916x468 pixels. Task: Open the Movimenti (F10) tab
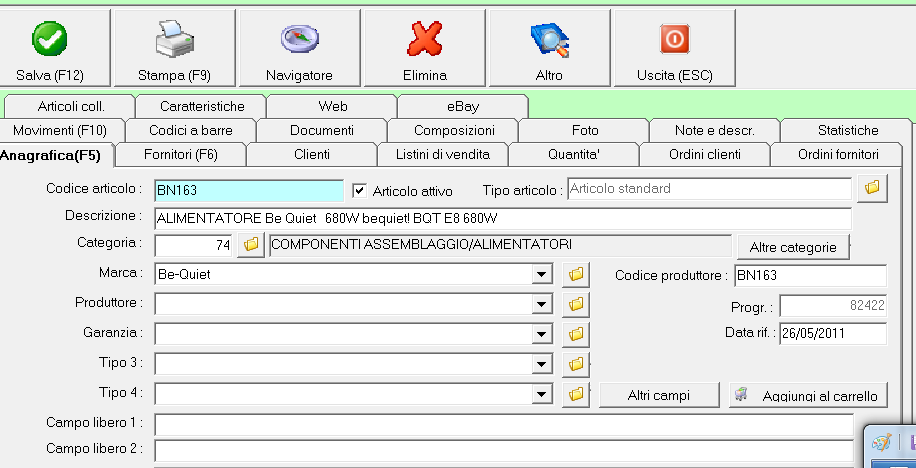(x=60, y=130)
